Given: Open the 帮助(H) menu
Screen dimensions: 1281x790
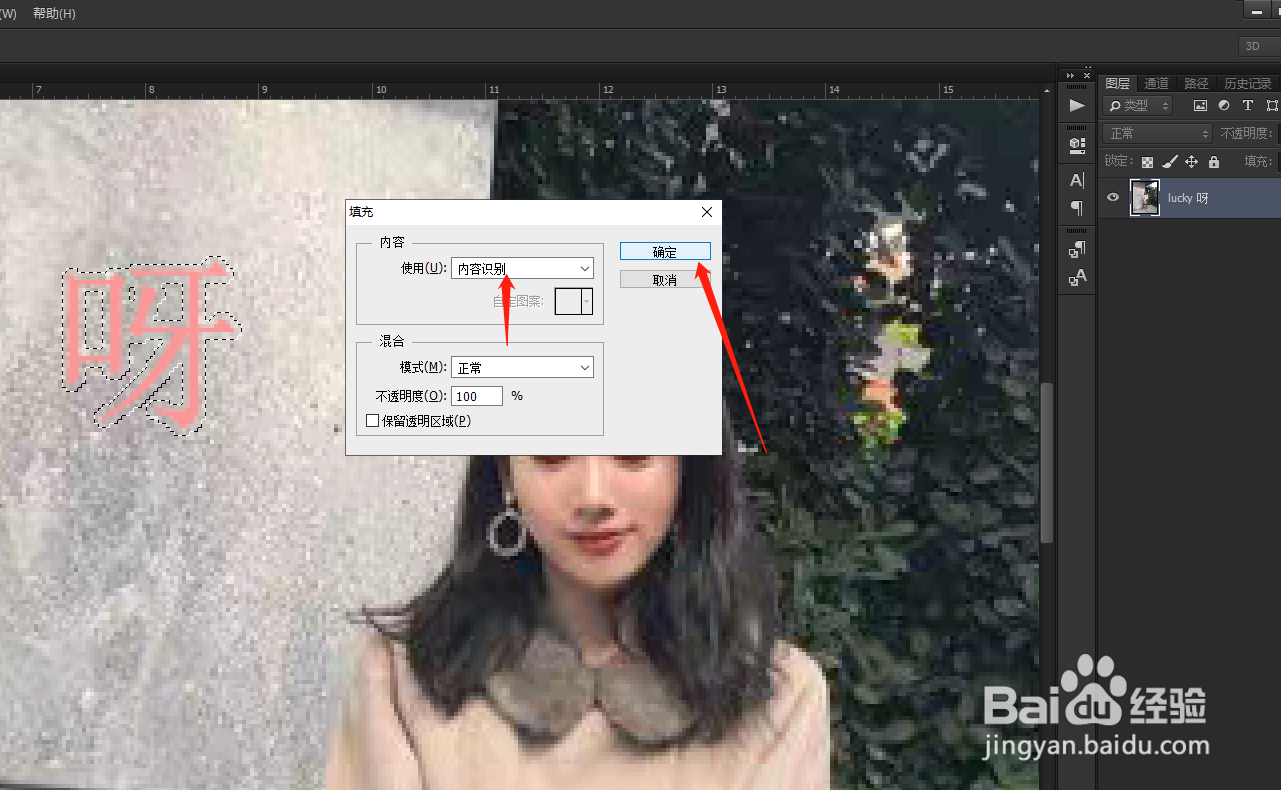Looking at the screenshot, I should [x=54, y=14].
